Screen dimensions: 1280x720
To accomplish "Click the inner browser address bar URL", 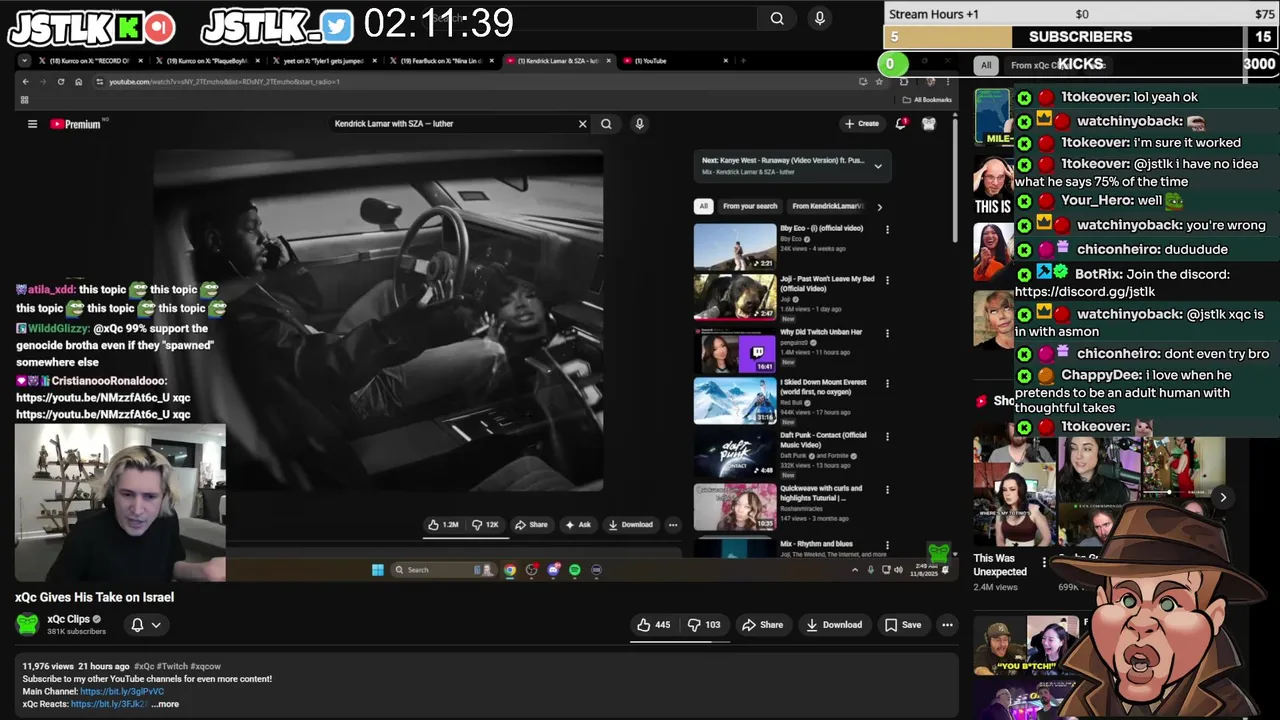I will click(224, 82).
